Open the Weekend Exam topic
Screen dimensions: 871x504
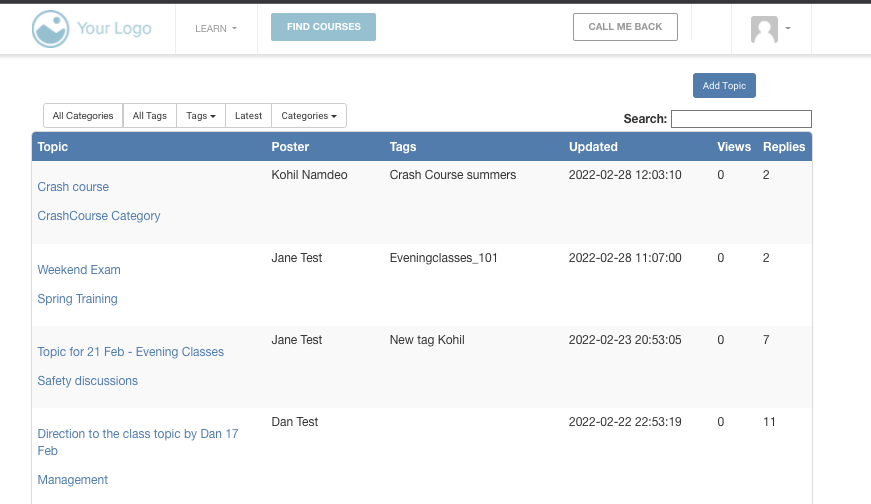coord(79,270)
